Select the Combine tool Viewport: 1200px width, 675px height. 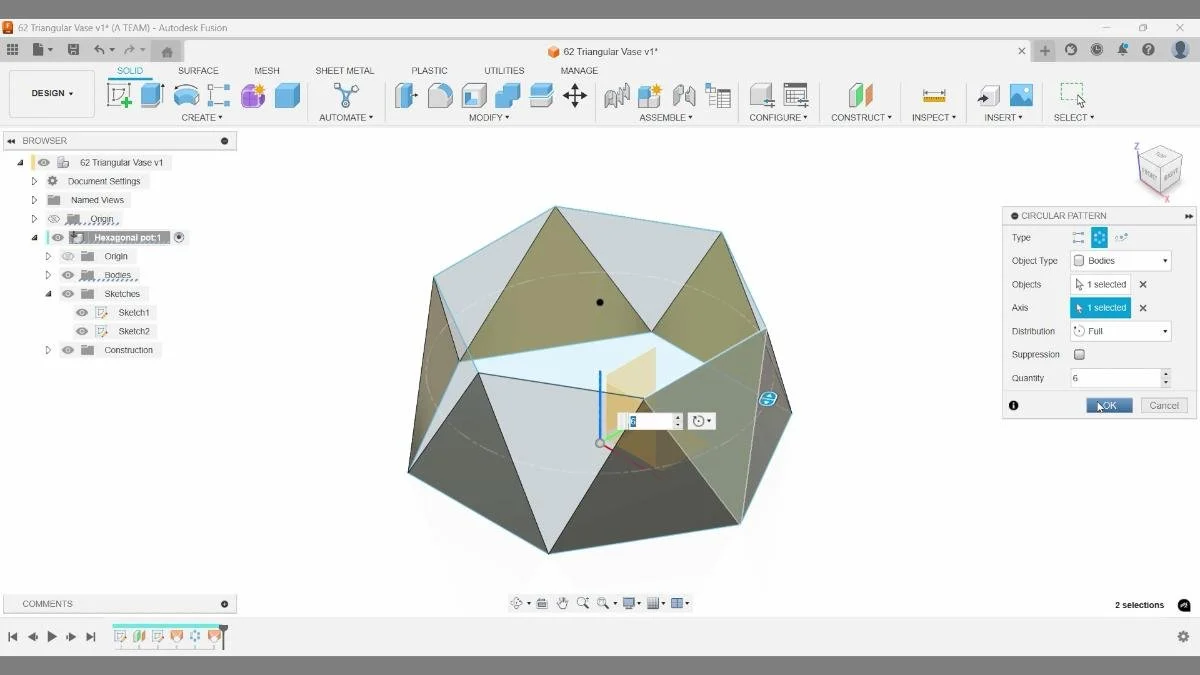coord(508,95)
